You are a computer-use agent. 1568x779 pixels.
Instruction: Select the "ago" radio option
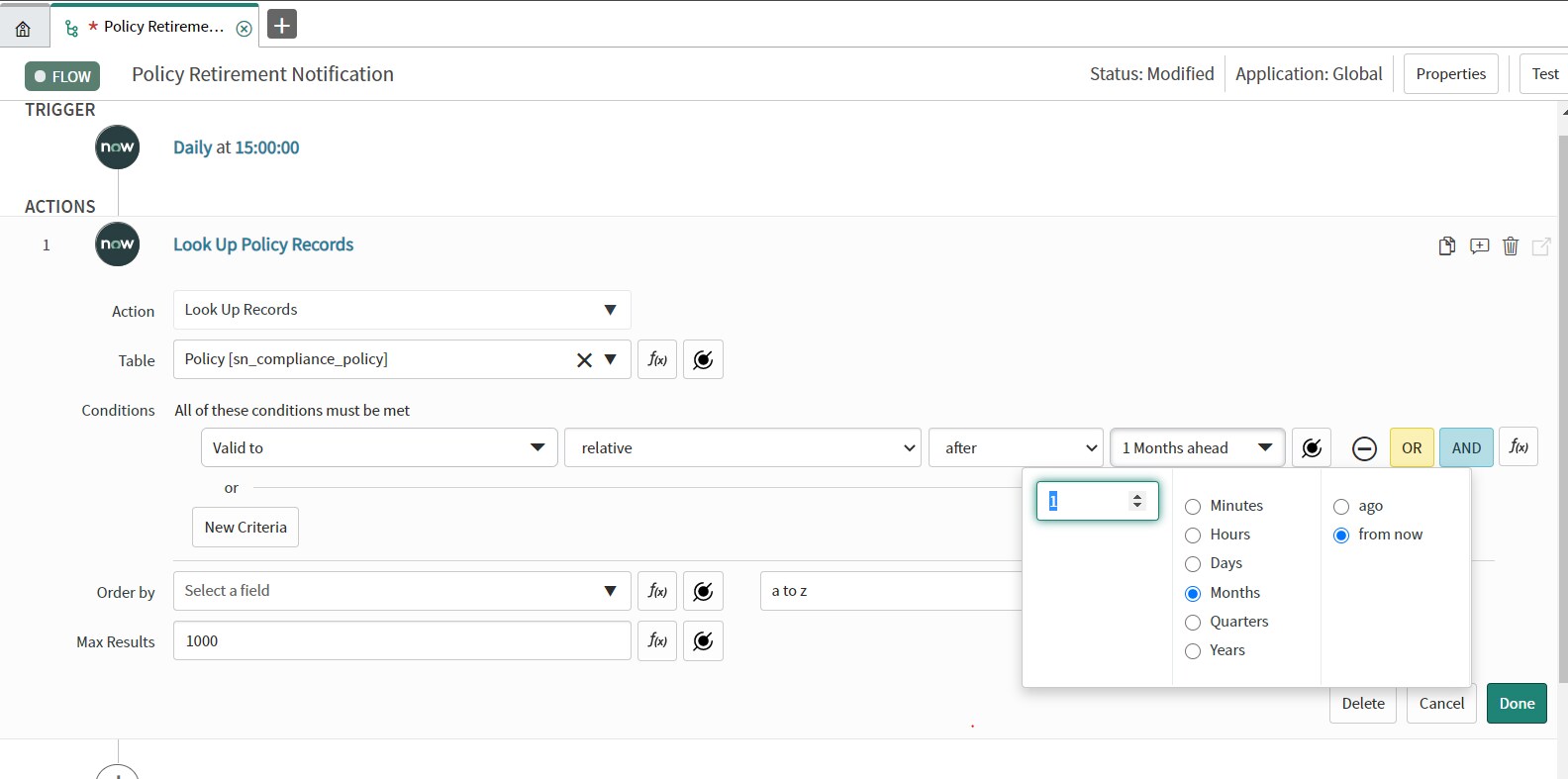1341,507
